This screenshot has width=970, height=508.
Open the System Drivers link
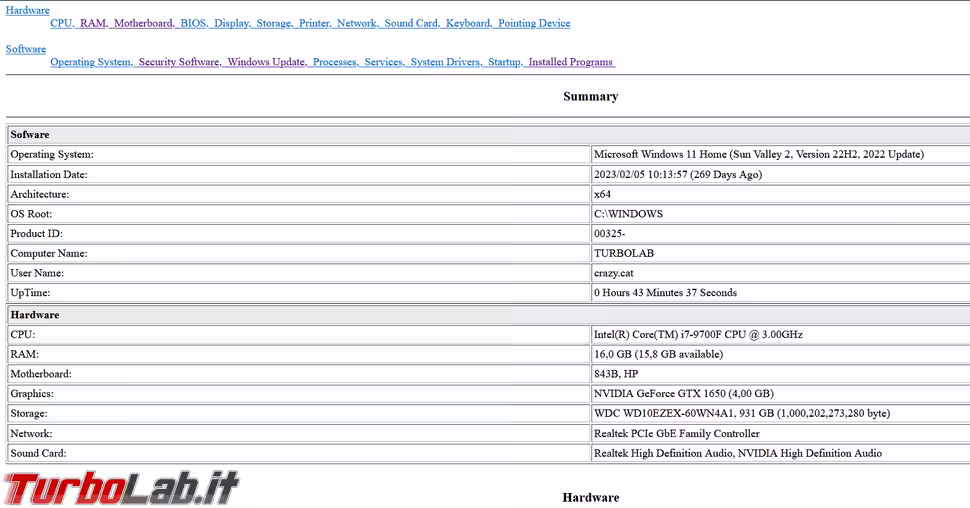[x=445, y=62]
